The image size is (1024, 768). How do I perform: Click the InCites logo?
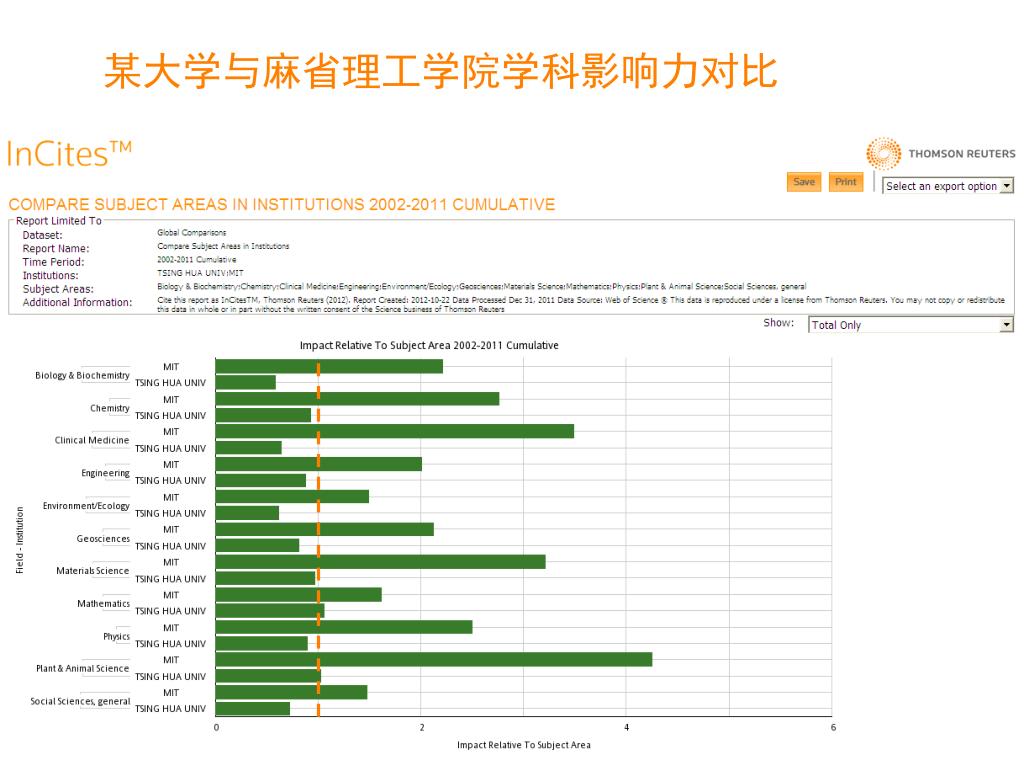click(x=69, y=155)
